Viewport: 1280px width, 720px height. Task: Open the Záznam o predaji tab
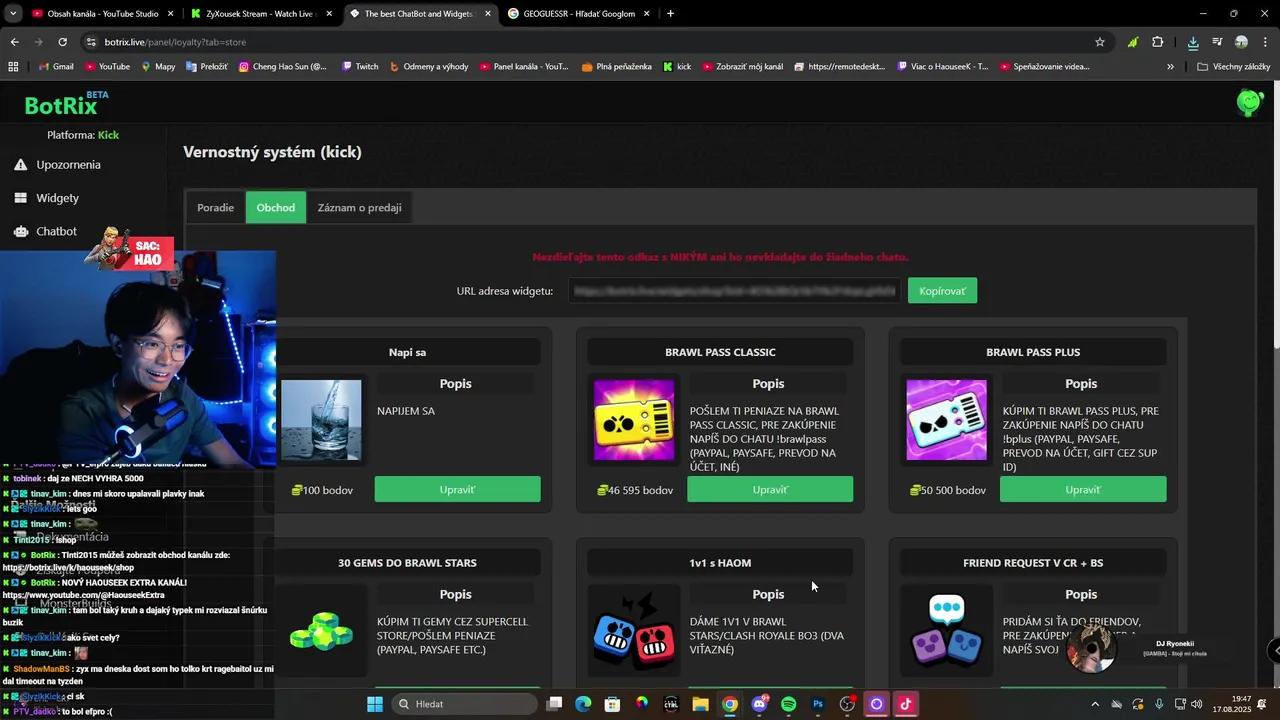[359, 207]
